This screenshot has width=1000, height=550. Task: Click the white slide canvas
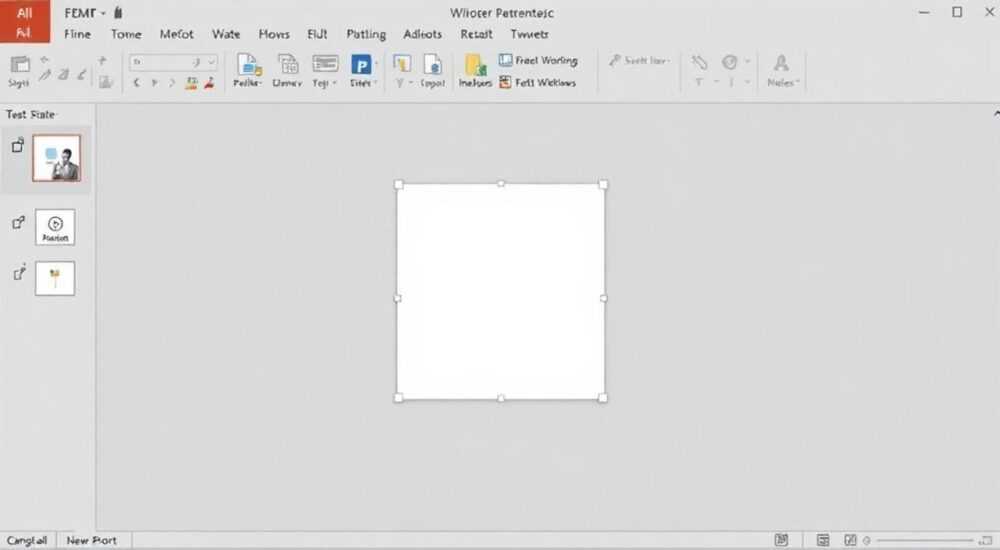tap(501, 292)
